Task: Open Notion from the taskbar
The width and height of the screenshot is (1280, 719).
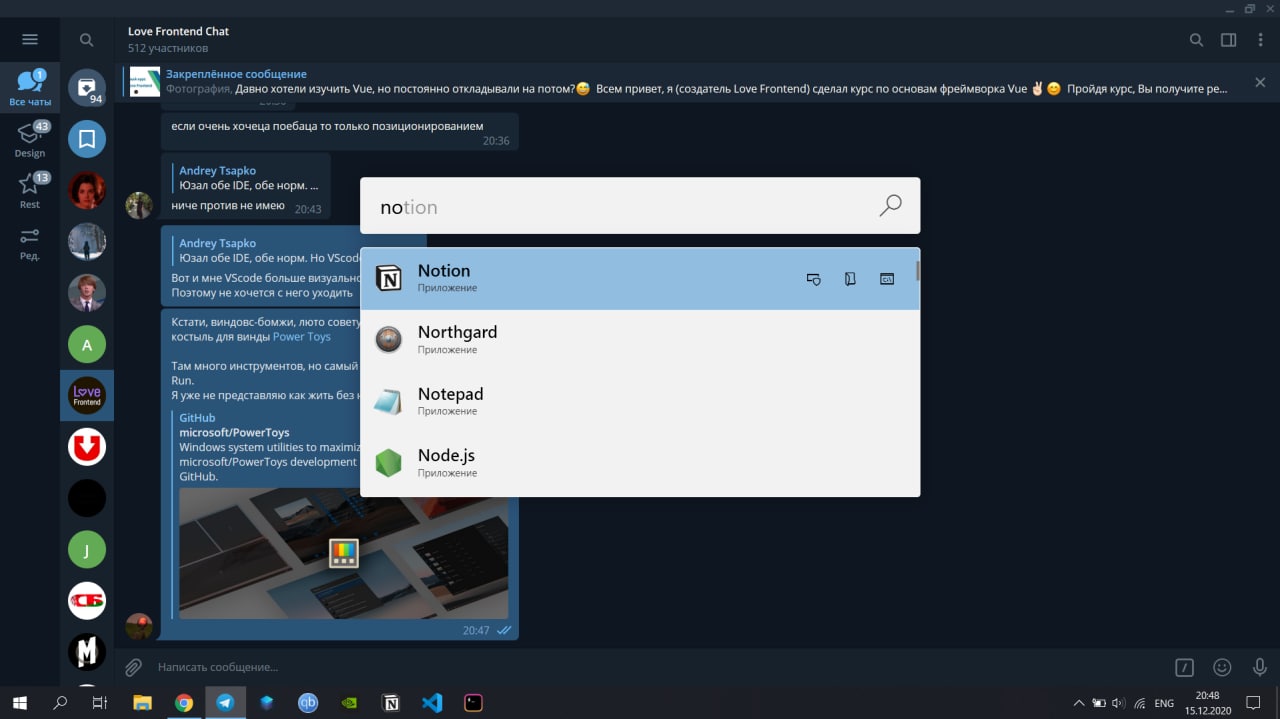Action: coord(391,703)
